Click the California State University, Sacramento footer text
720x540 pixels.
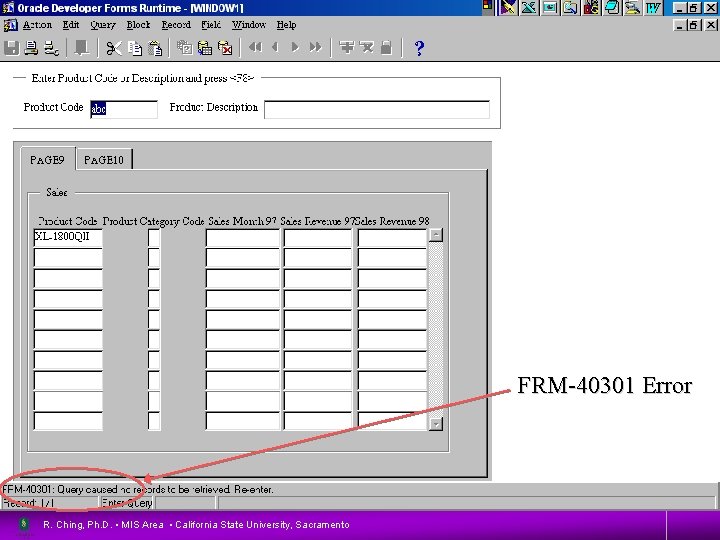coord(262,525)
